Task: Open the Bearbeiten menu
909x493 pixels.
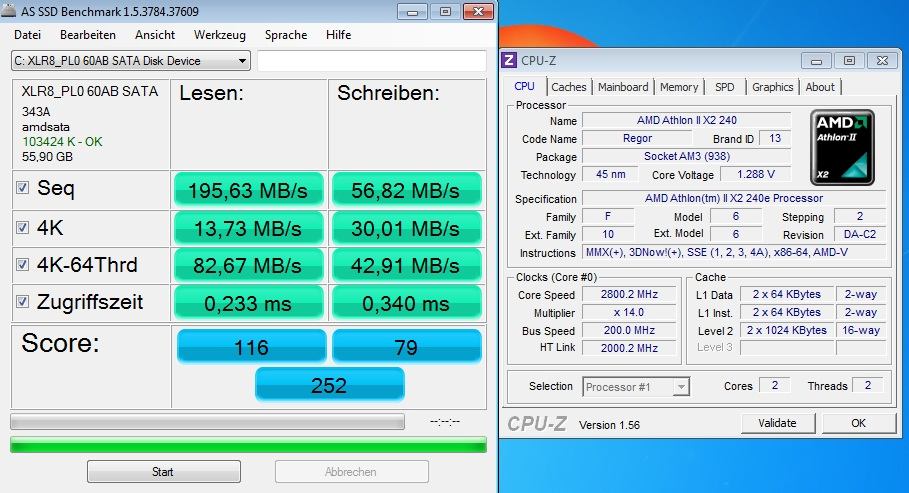Action: 88,35
